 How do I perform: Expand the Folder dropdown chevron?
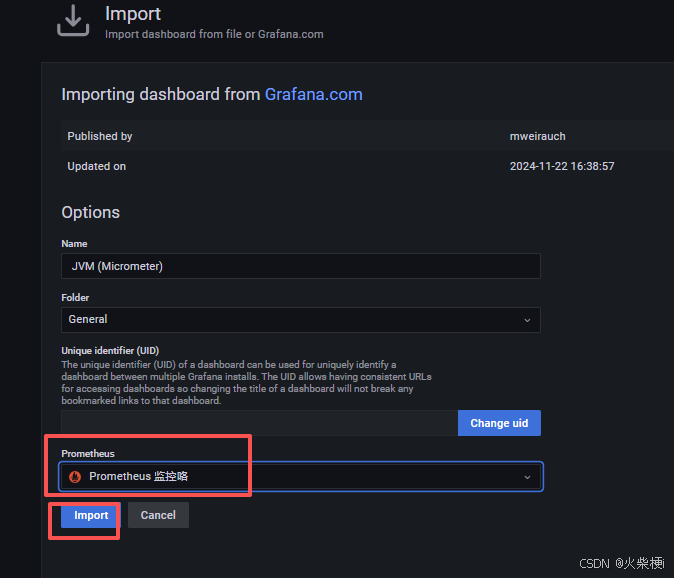coord(527,320)
